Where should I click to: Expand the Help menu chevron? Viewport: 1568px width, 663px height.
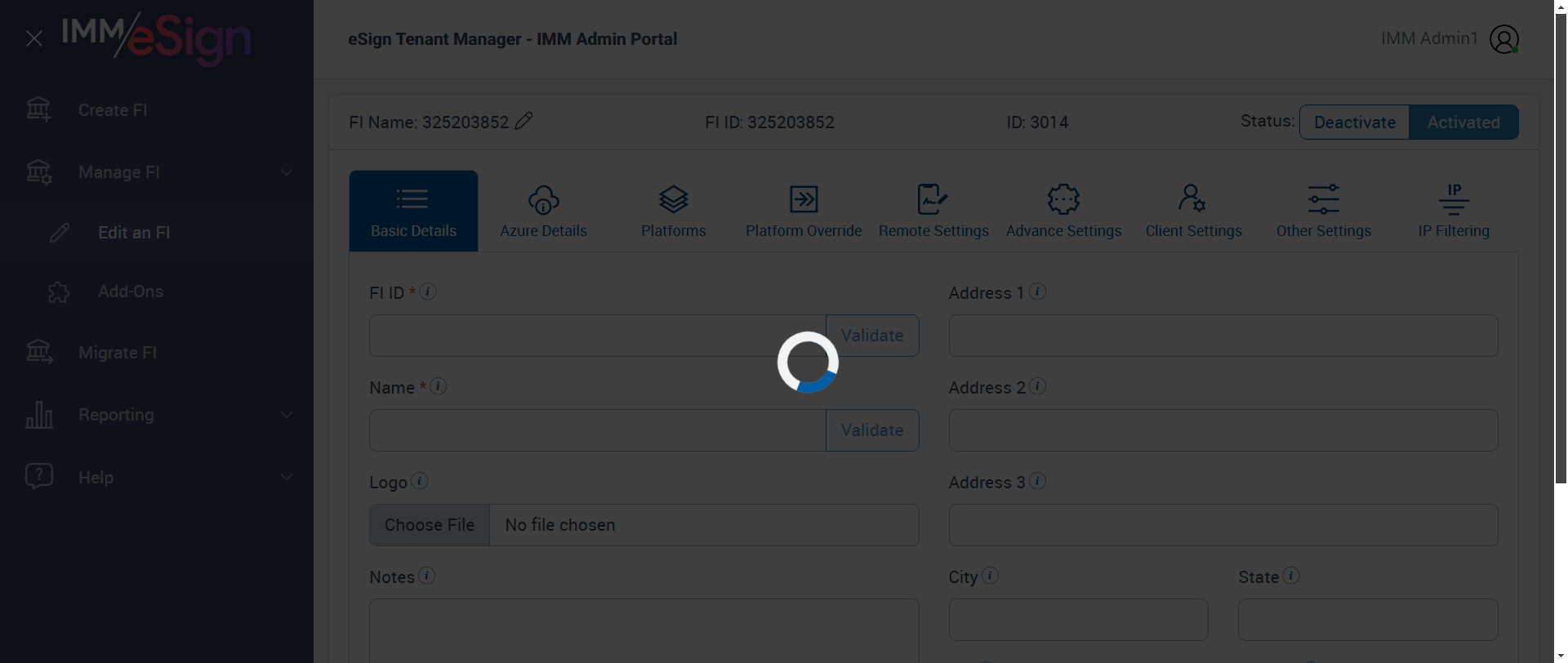point(287,477)
